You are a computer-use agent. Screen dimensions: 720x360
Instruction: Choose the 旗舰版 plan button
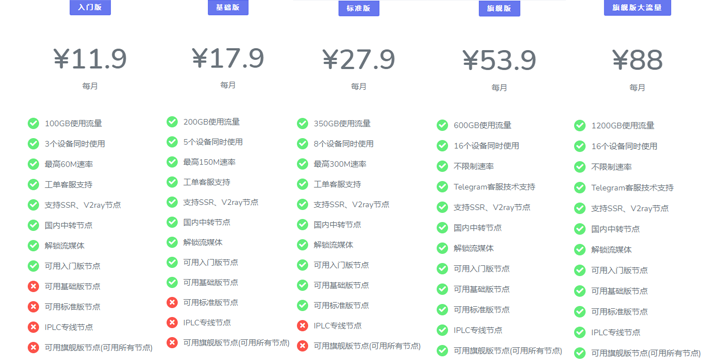500,8
